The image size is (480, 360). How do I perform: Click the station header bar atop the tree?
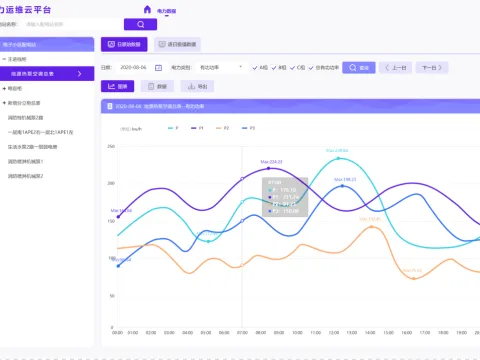47,44
